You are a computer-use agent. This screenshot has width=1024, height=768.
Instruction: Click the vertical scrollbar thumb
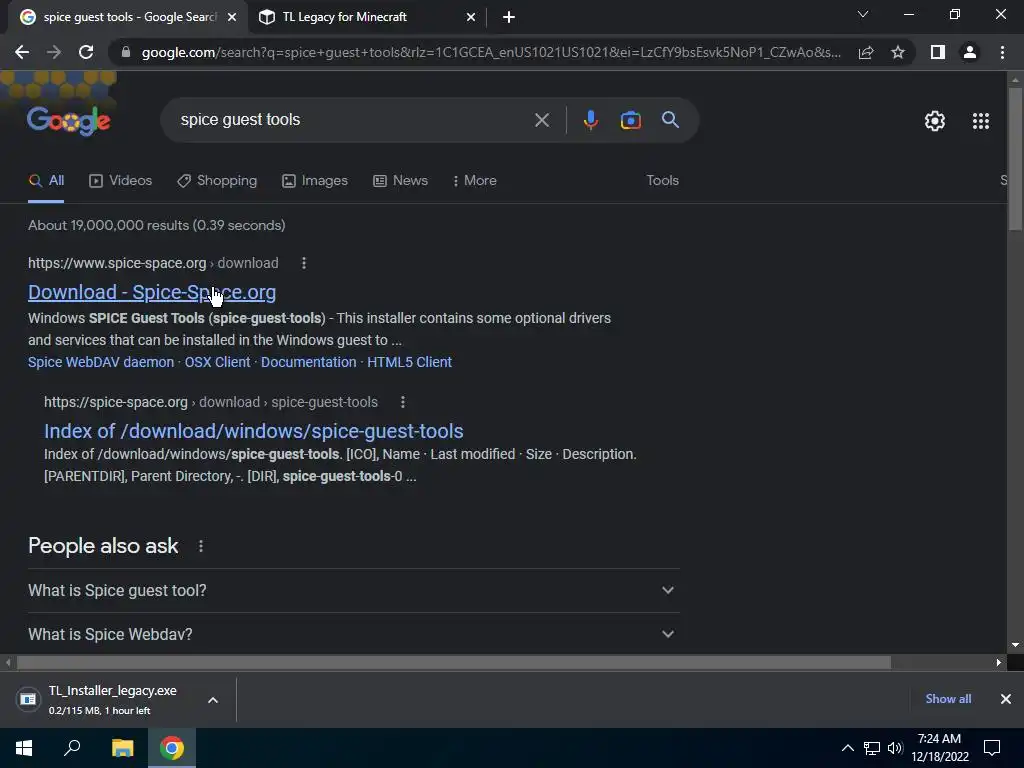coord(1015,159)
